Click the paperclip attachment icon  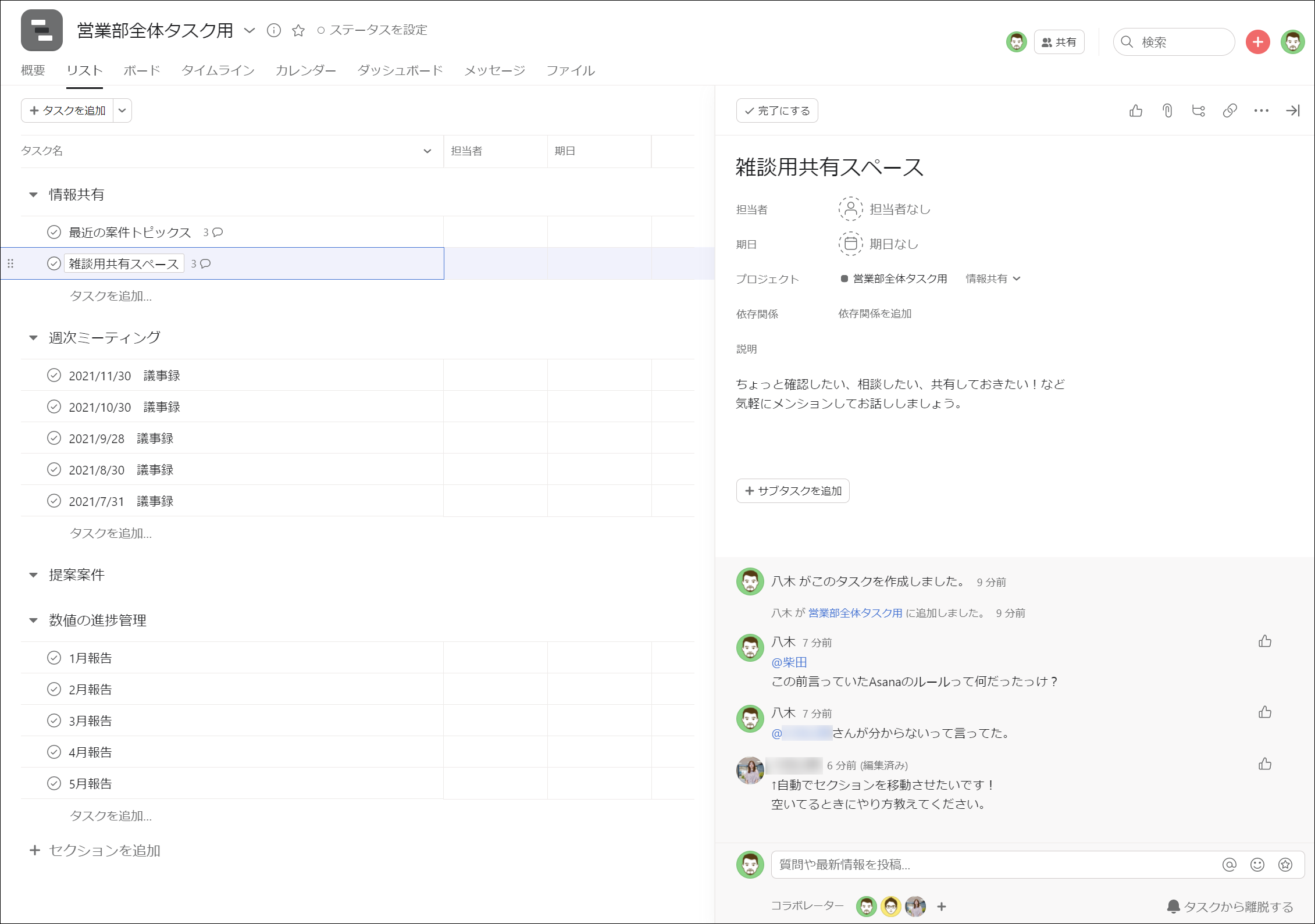pos(1167,110)
